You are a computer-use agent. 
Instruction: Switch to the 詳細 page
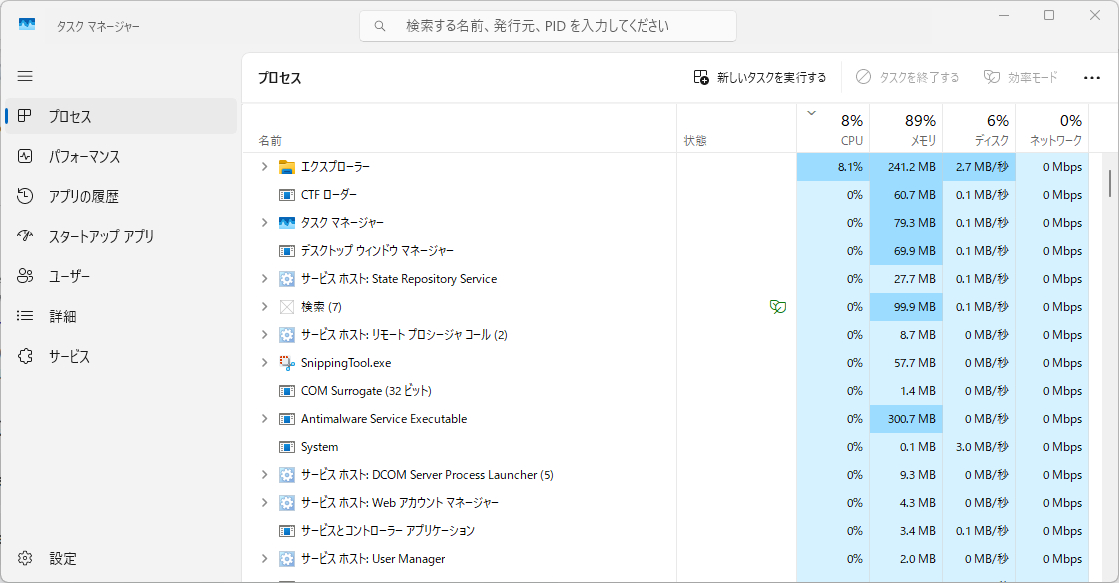[x=121, y=315]
